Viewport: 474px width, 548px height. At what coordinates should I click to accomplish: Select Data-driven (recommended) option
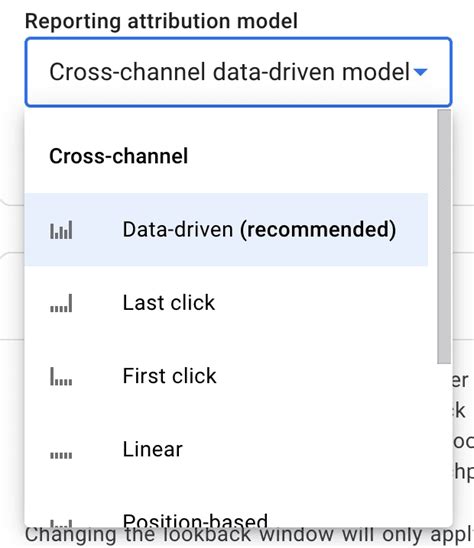[226, 230]
